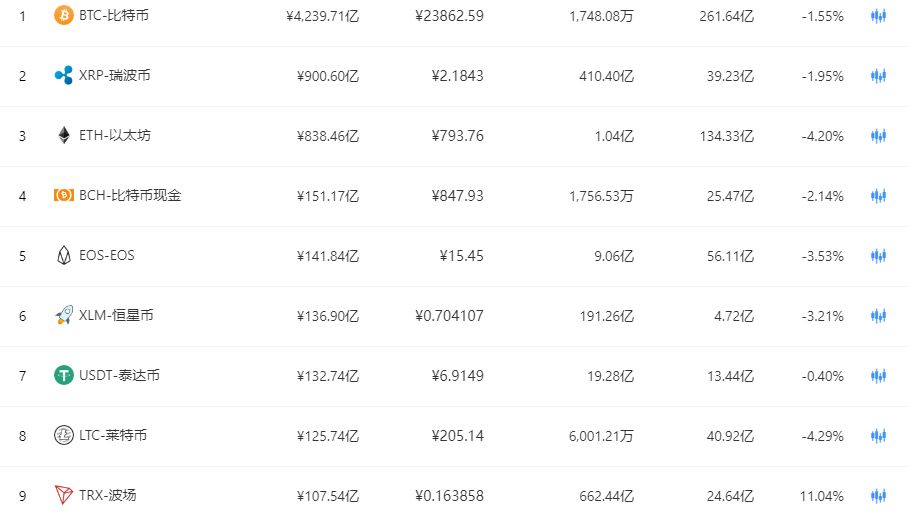Click the Ethereum diamond logo icon
Screen dimensions: 908x517
(x=63, y=136)
